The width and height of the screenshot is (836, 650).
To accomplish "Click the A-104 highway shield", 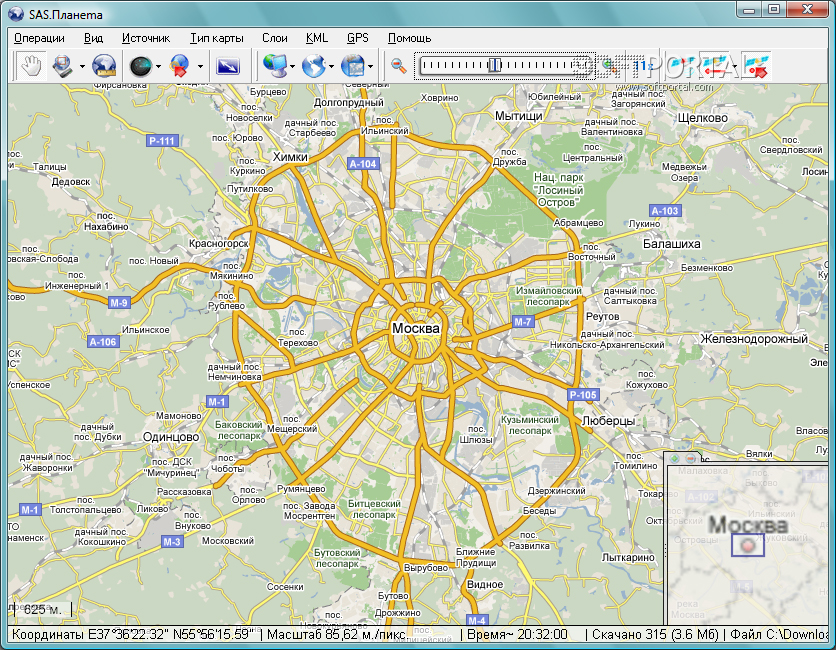I will point(363,164).
